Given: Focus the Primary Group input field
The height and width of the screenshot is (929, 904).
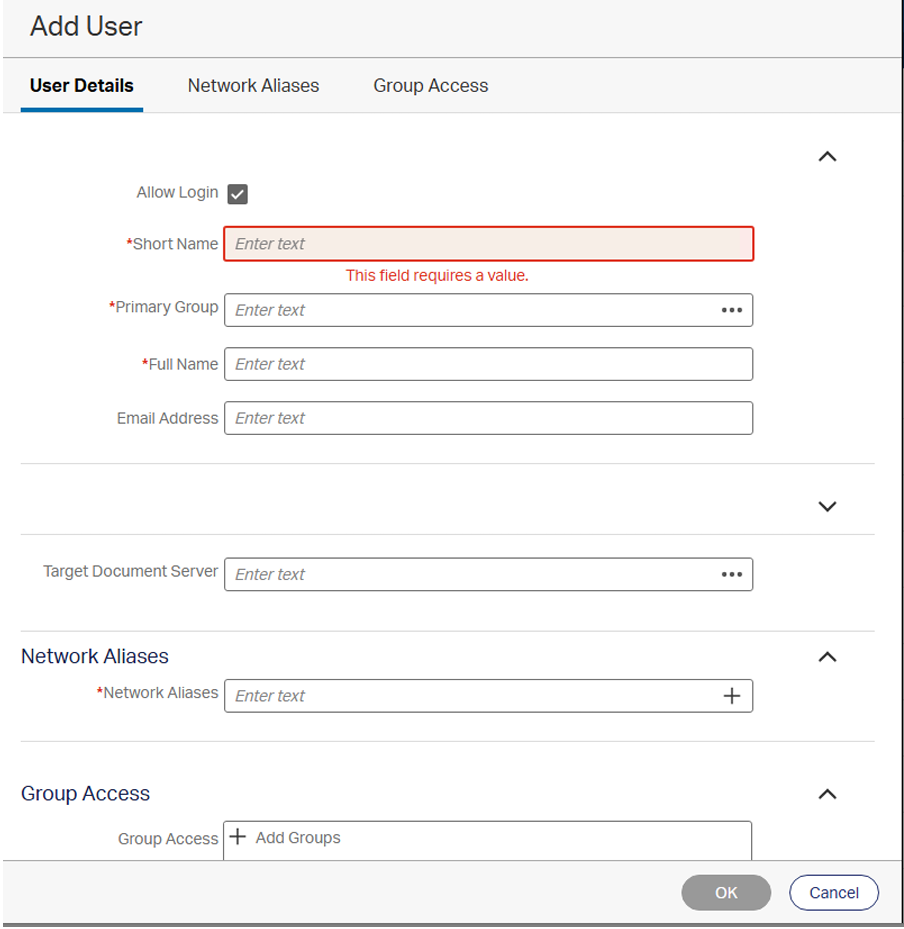Looking at the screenshot, I should pyautogui.click(x=489, y=310).
